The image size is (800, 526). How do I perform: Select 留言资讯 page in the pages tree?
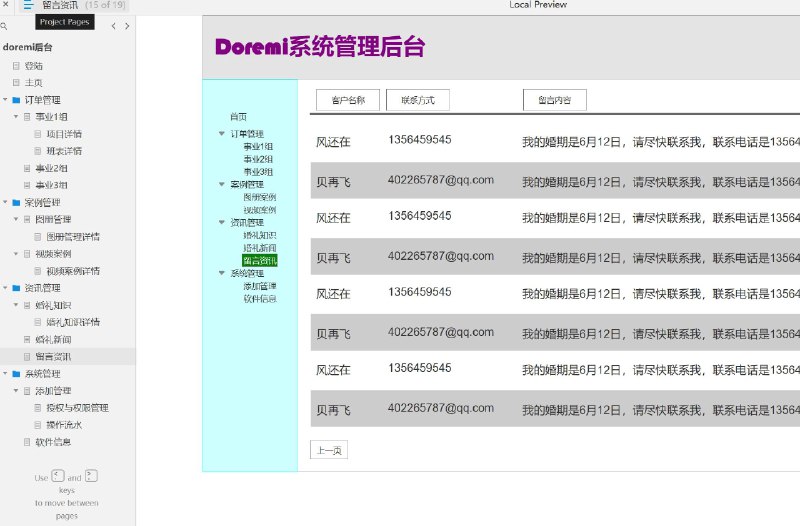(53, 357)
